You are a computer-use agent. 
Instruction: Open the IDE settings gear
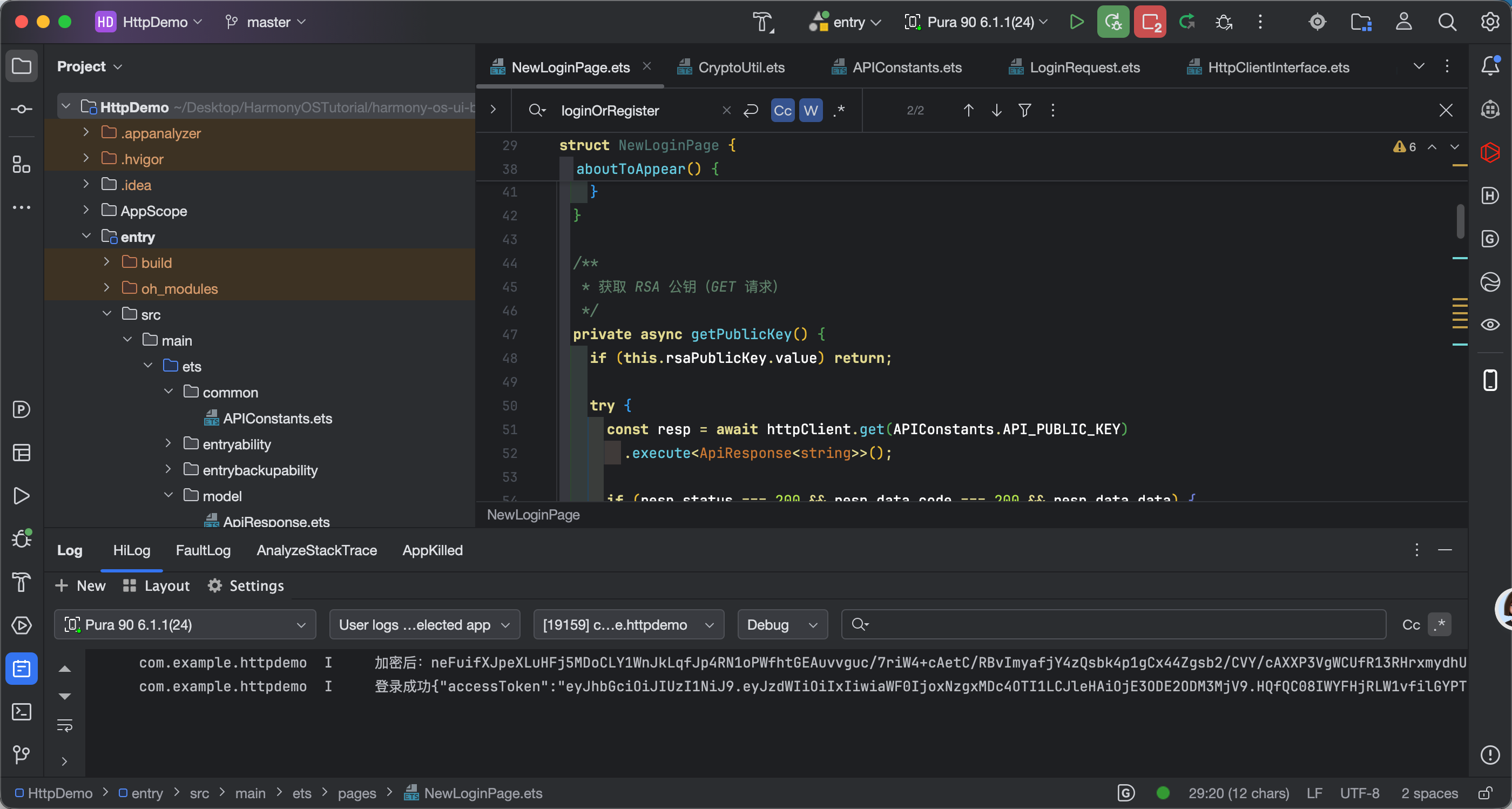pyautogui.click(x=1490, y=22)
